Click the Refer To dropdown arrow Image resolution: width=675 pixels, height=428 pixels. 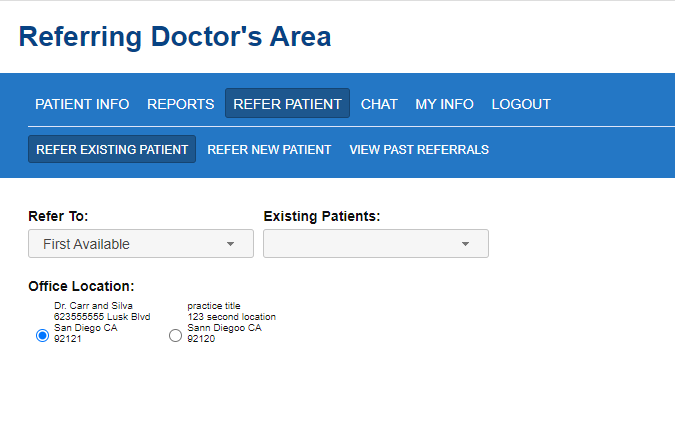pos(231,244)
